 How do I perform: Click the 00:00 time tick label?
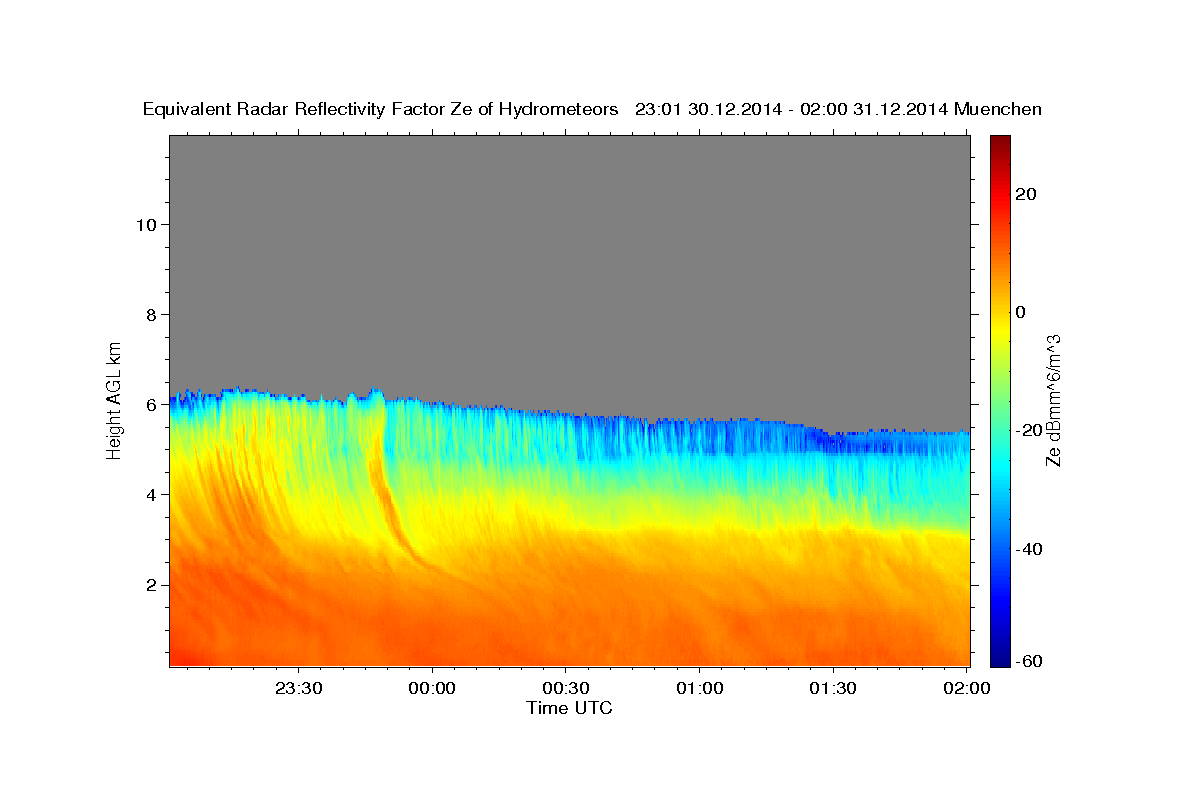[x=433, y=689]
